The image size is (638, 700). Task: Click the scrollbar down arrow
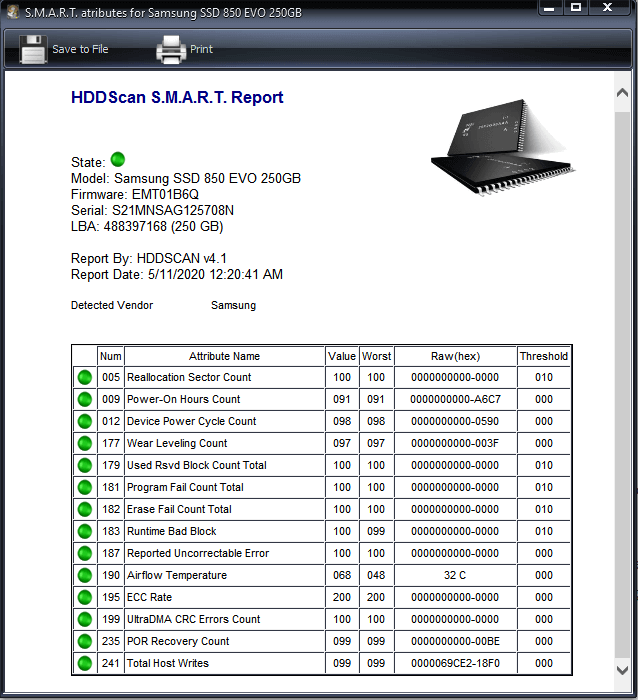point(622,670)
